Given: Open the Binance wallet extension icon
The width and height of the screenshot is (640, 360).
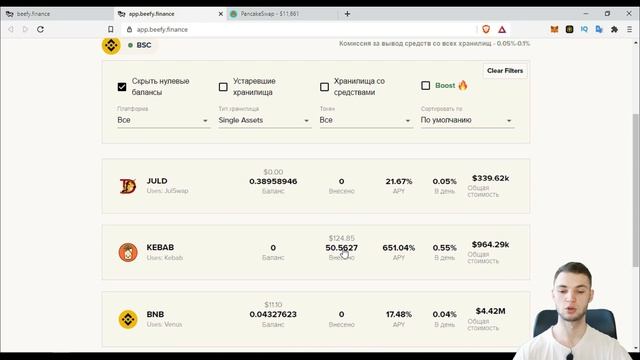Looking at the screenshot, I should [x=569, y=29].
